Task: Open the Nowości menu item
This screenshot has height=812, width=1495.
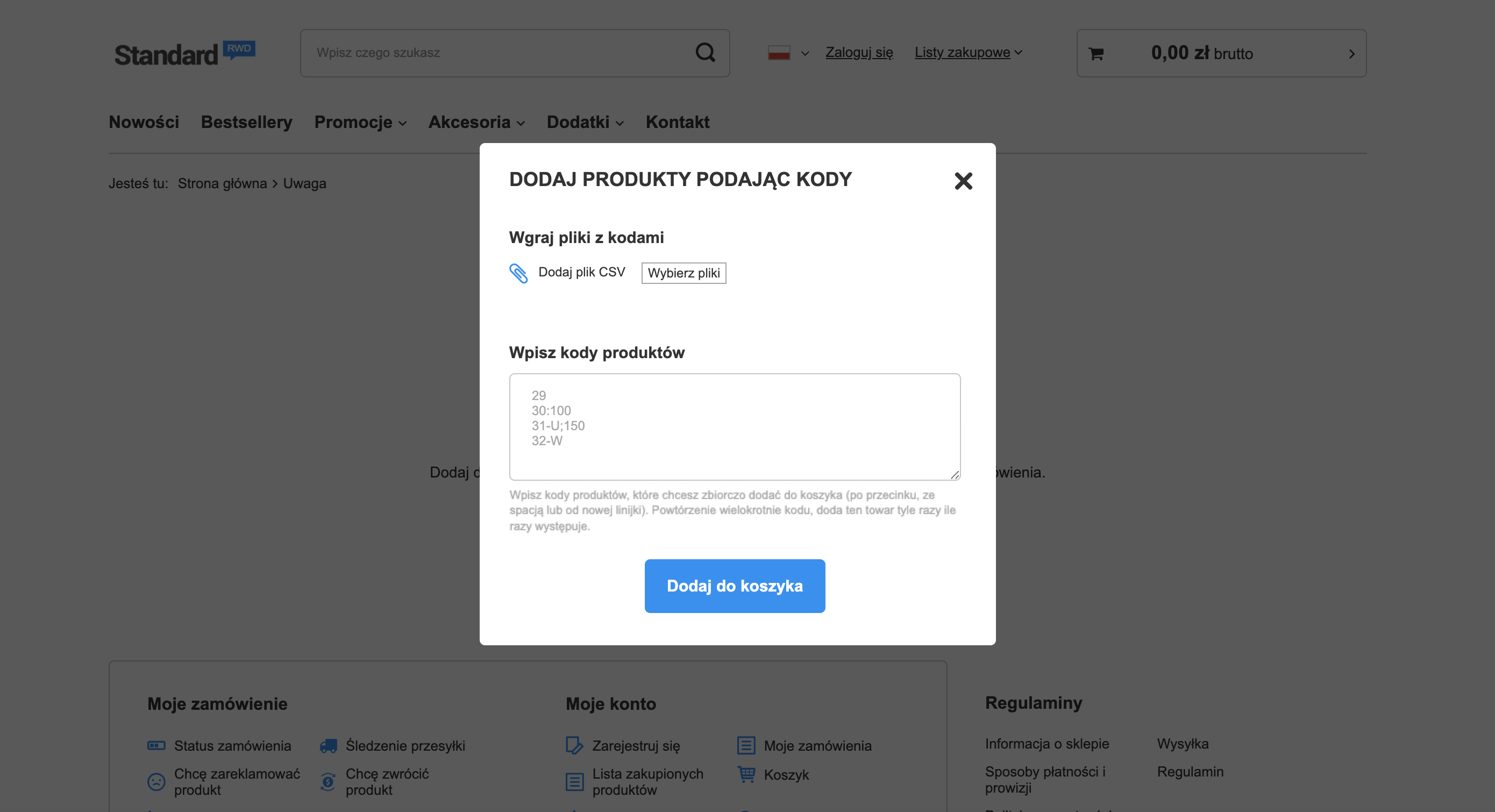Action: tap(144, 123)
